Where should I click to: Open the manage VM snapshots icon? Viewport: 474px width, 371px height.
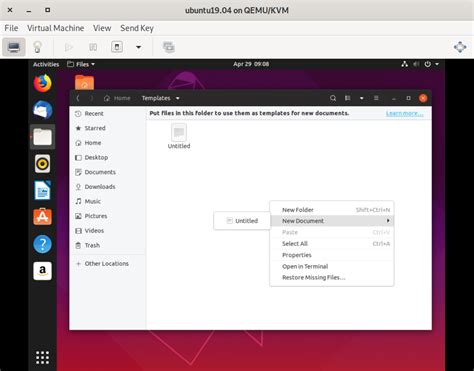pos(169,47)
